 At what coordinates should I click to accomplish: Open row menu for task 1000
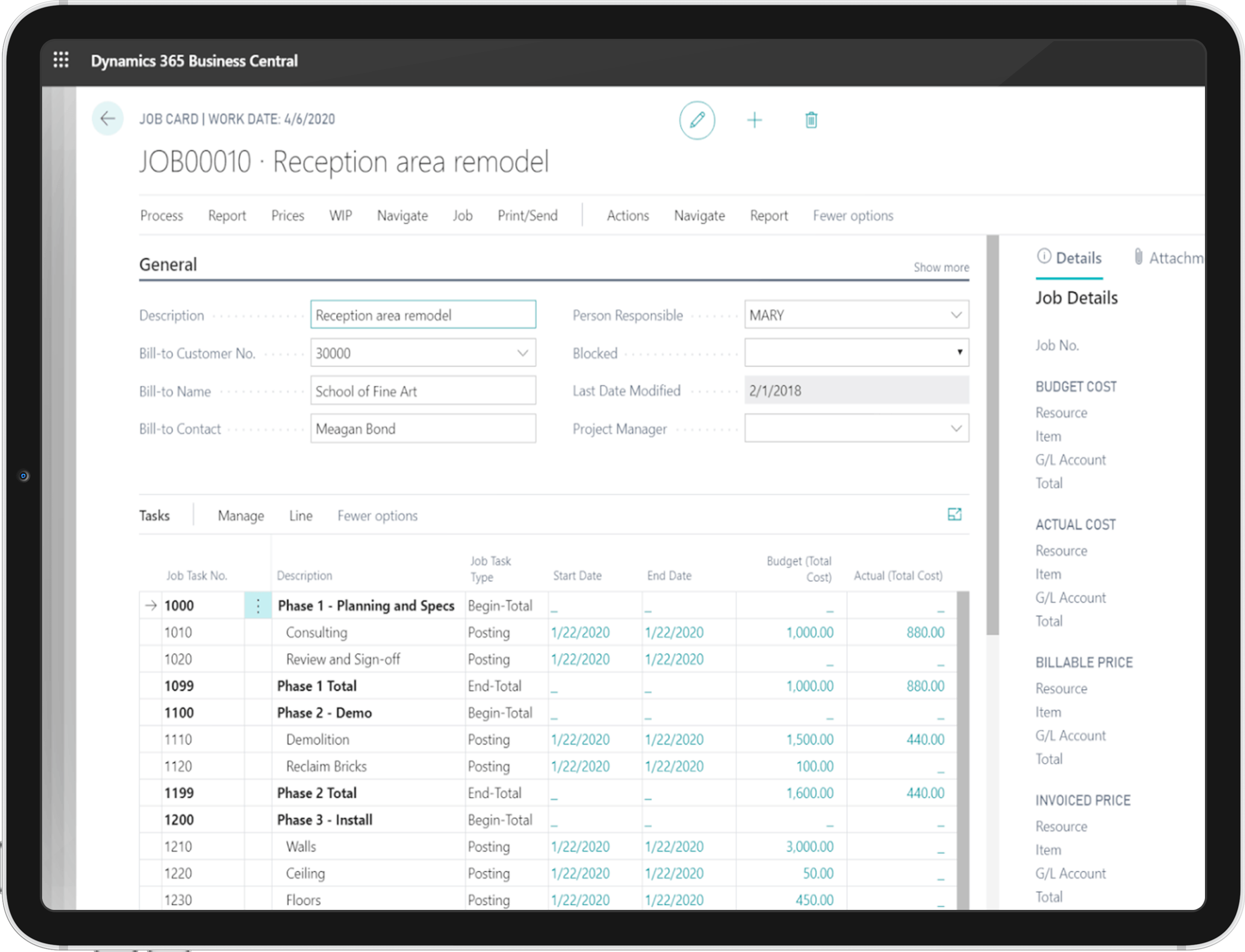[258, 606]
